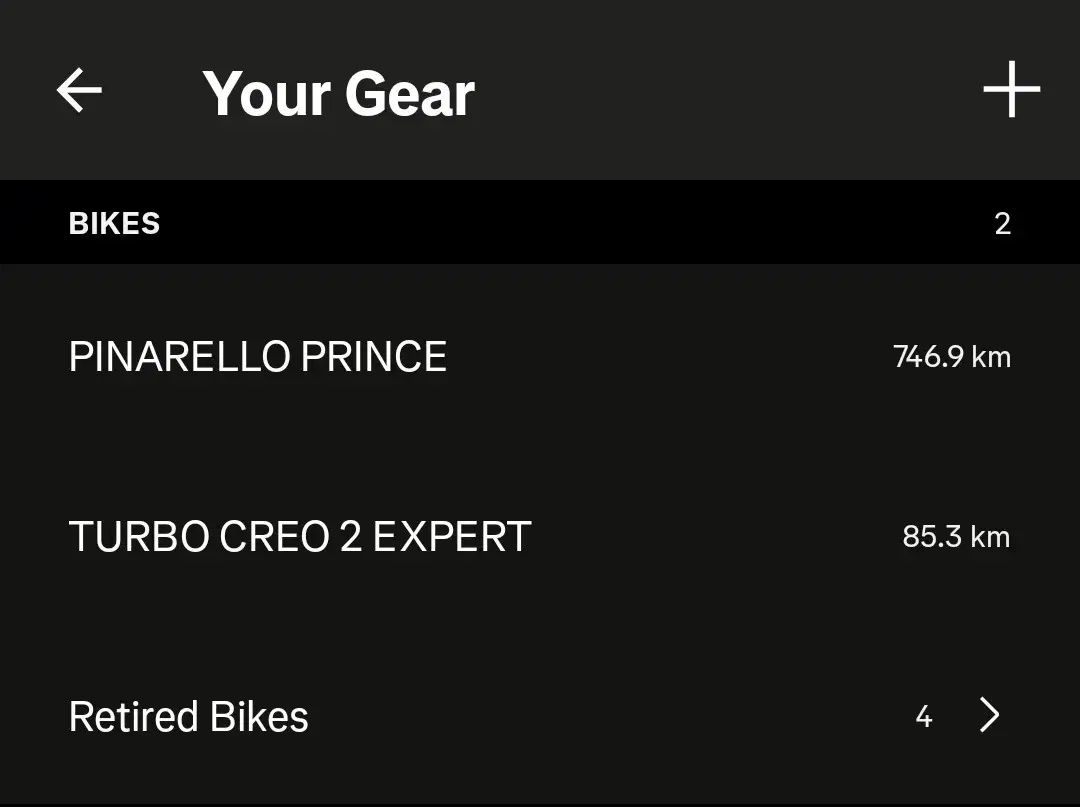Add new gear with plus icon
This screenshot has height=807, width=1080.
point(1011,90)
